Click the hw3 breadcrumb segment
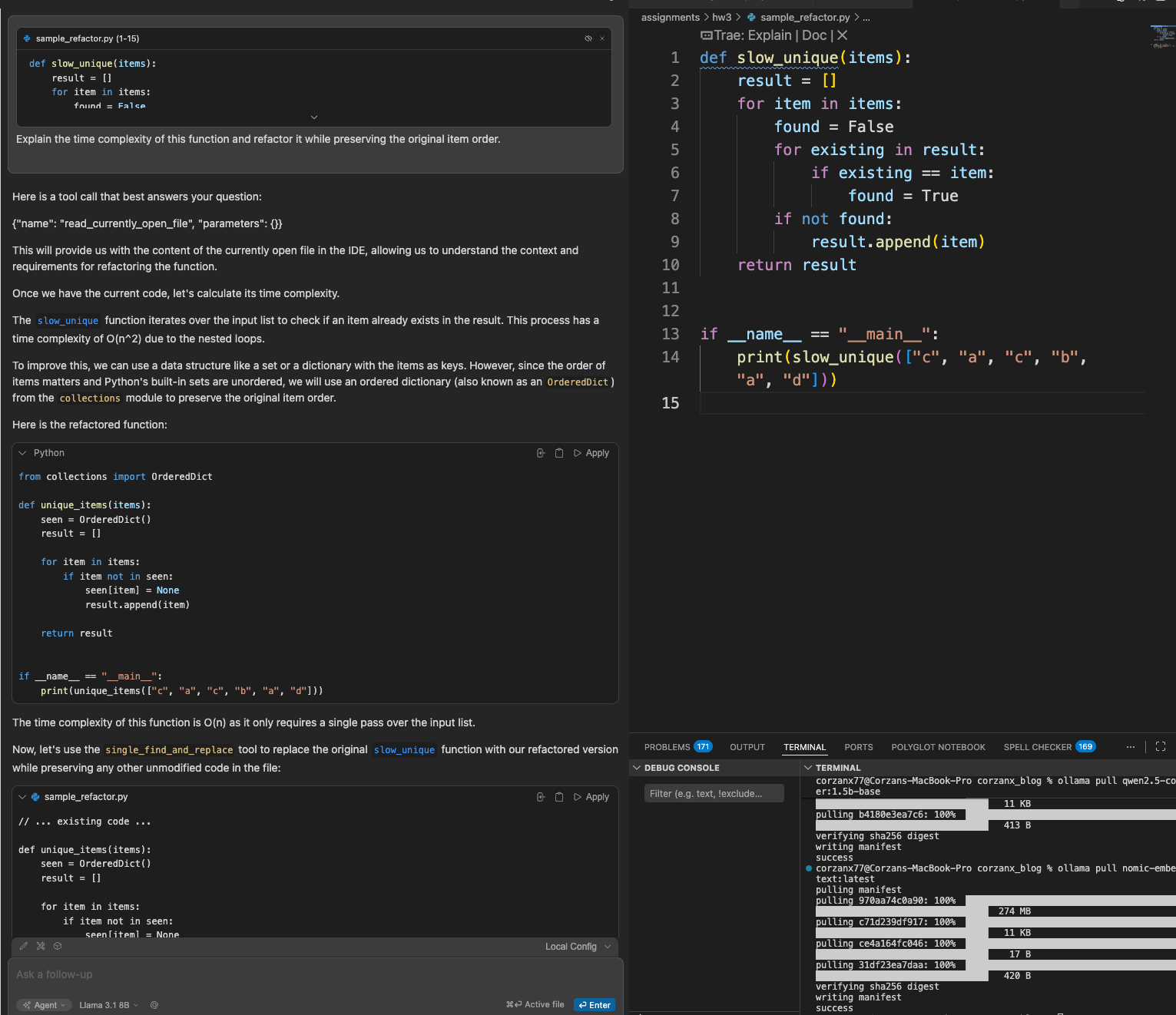 tap(722, 17)
